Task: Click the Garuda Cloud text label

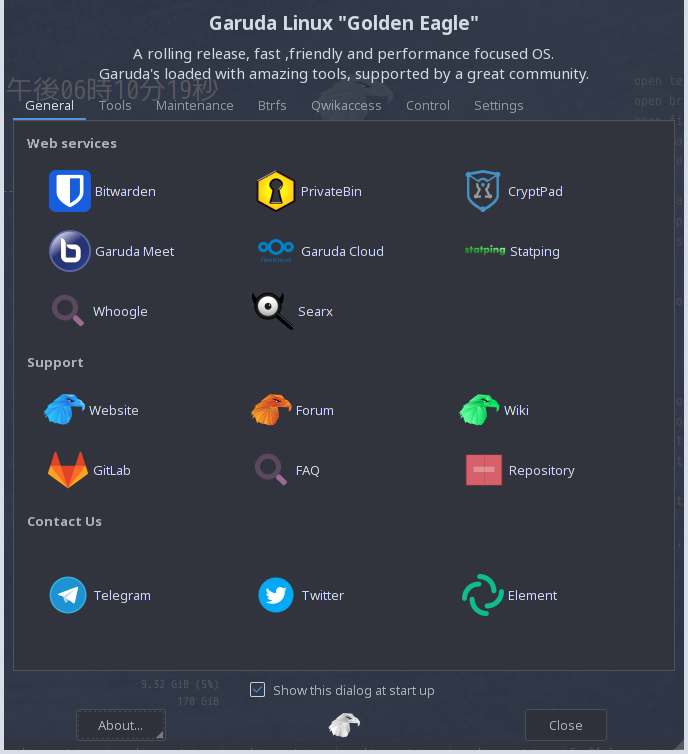Action: 342,251
